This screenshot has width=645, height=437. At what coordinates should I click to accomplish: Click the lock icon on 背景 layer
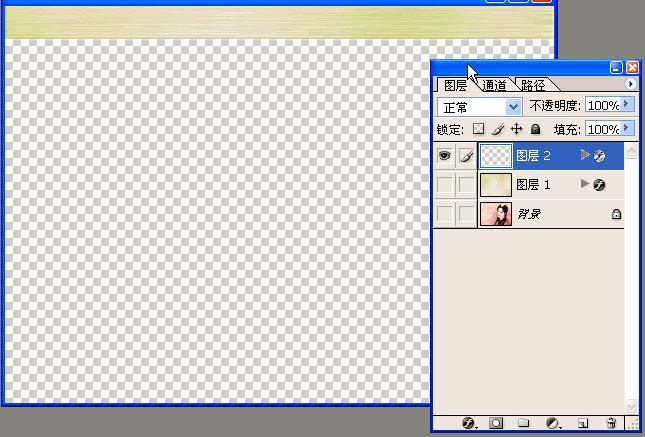click(x=616, y=214)
